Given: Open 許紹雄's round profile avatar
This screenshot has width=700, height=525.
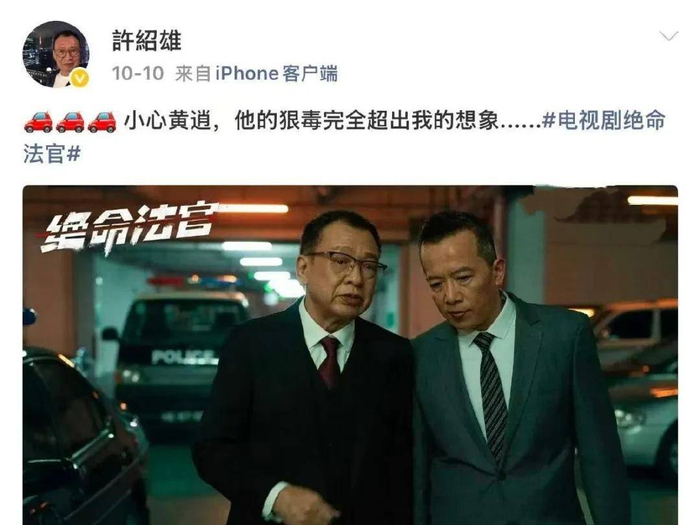Looking at the screenshot, I should tap(56, 54).
